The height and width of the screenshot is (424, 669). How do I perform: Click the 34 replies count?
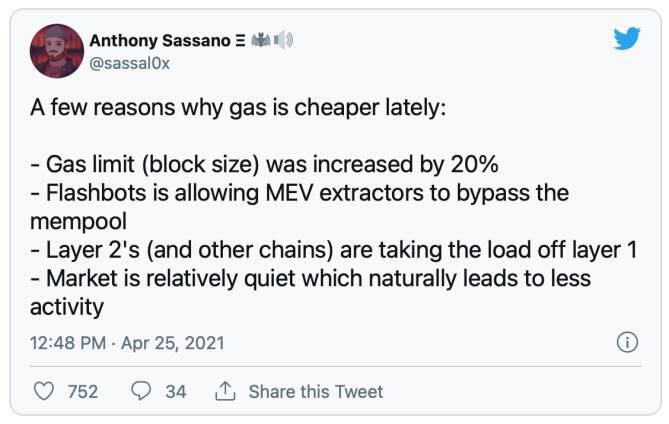tap(175, 391)
